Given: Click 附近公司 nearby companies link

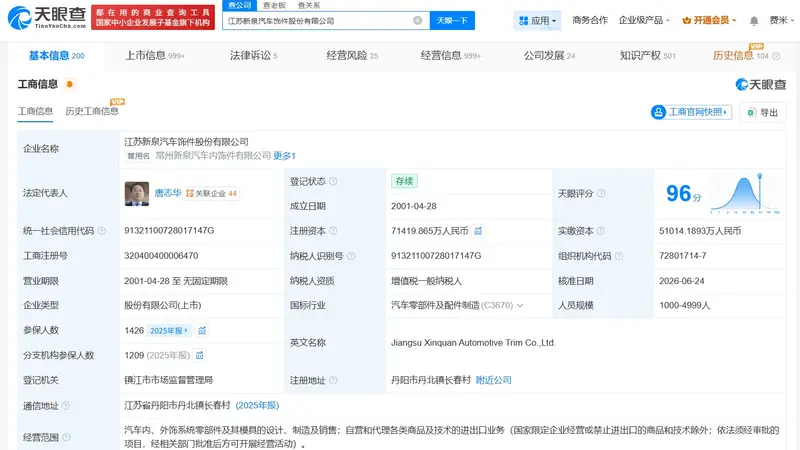Looking at the screenshot, I should 493,380.
